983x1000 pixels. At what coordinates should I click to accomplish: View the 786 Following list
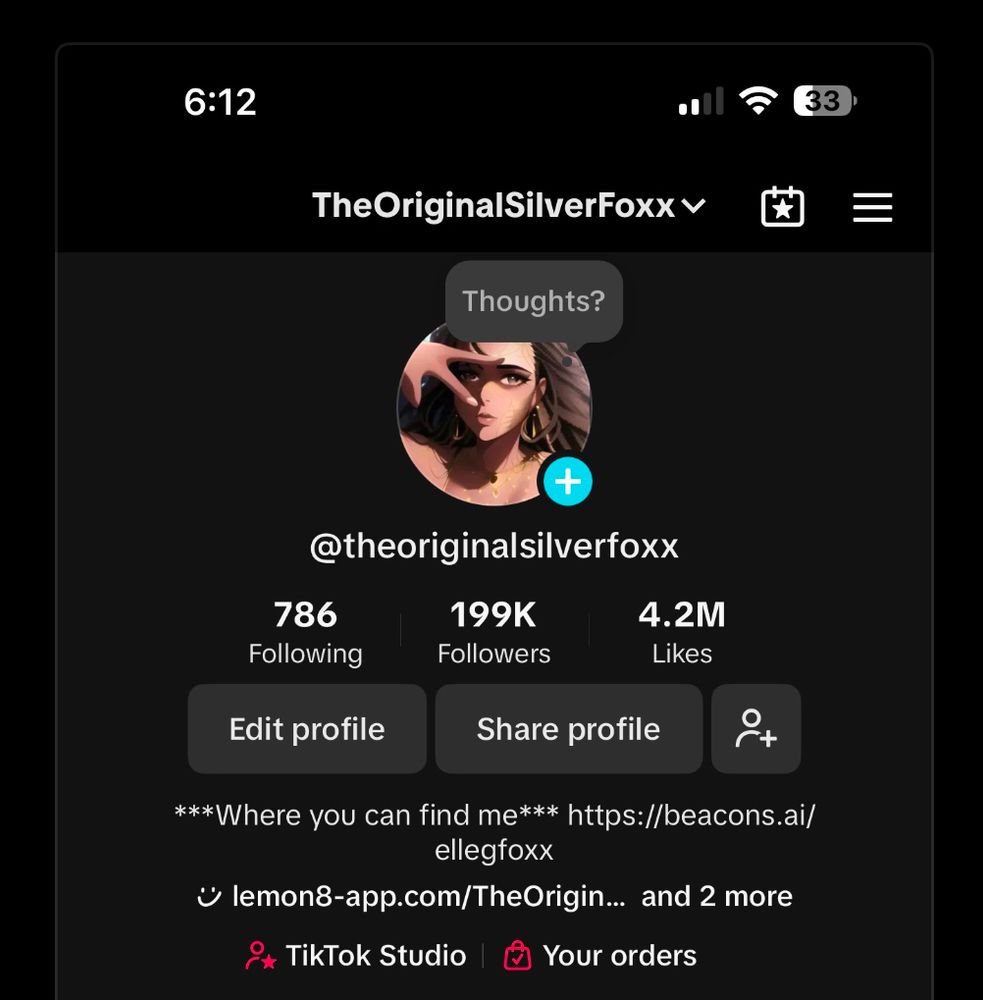[306, 632]
